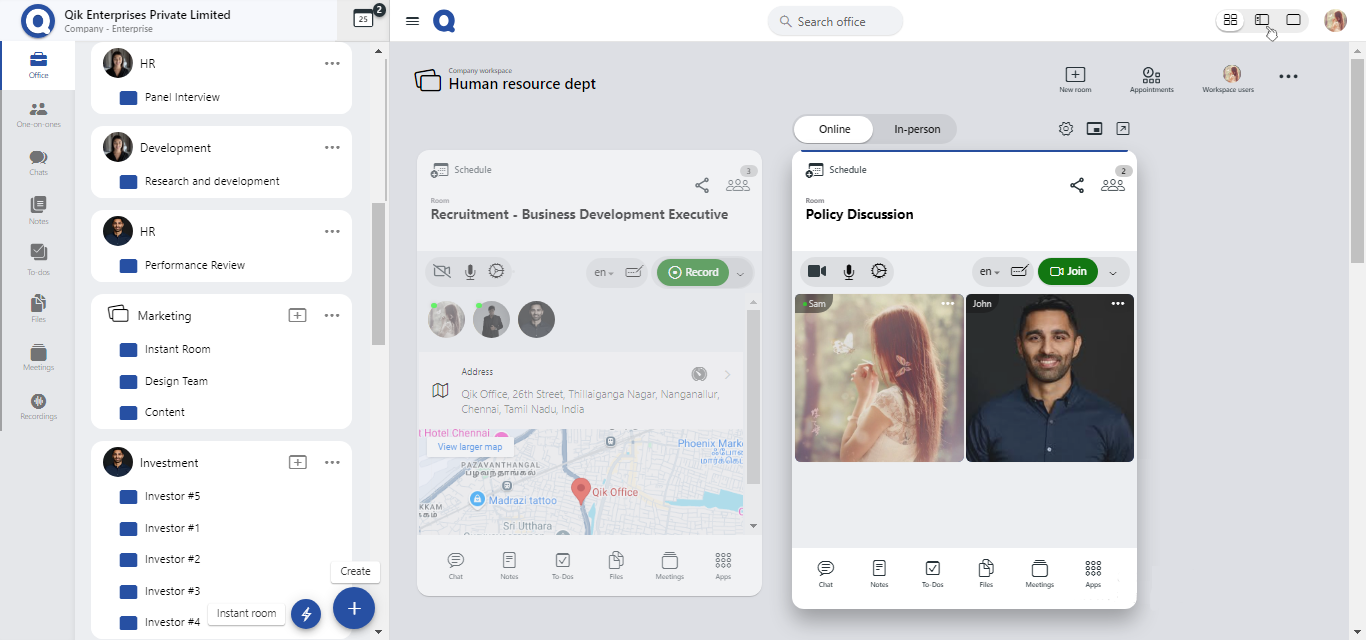Expand the arrow next to Record button

click(741, 273)
